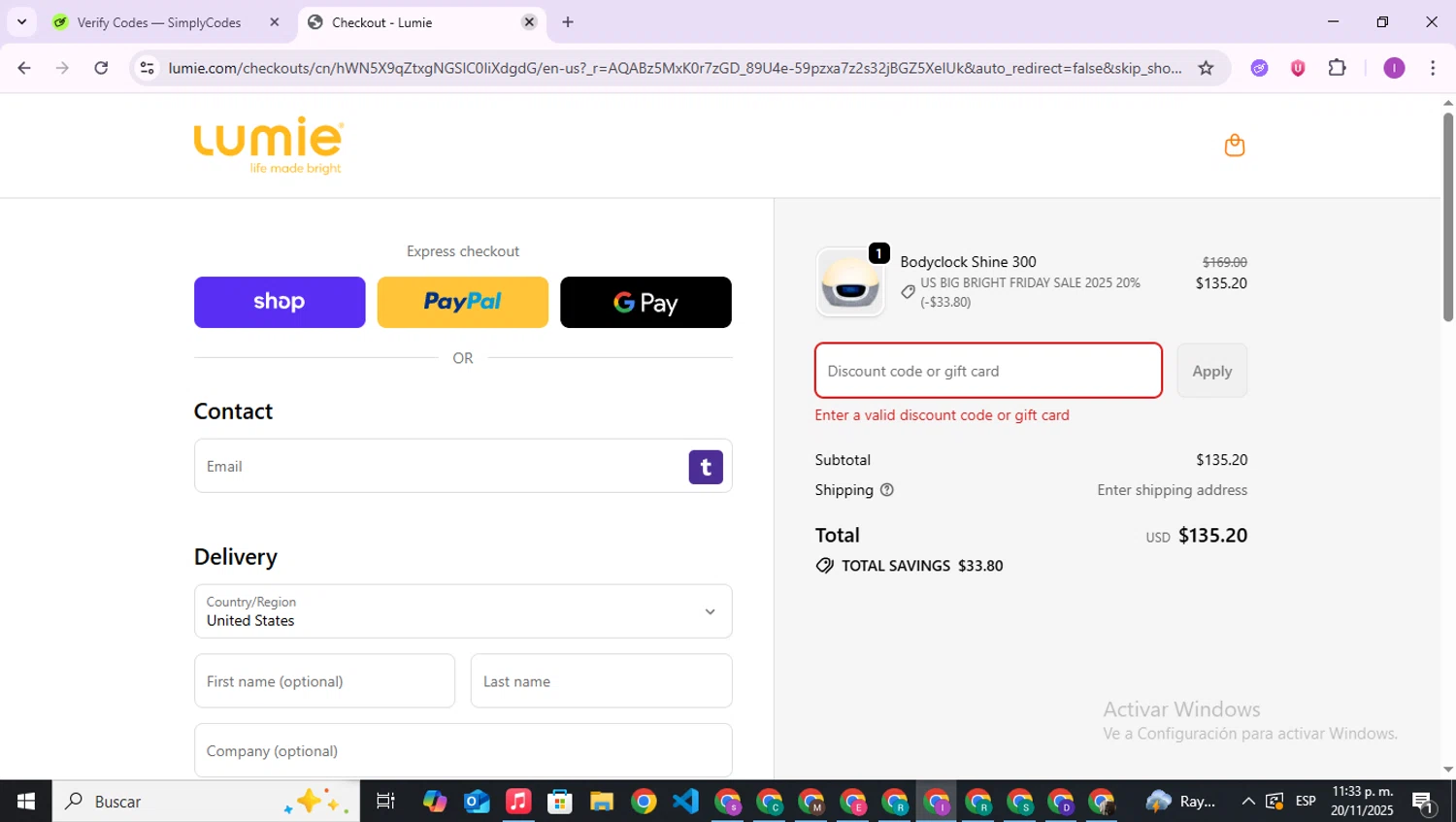Bookmark this page with the star icon
Viewport: 1456px width, 822px height.
(x=1206, y=68)
